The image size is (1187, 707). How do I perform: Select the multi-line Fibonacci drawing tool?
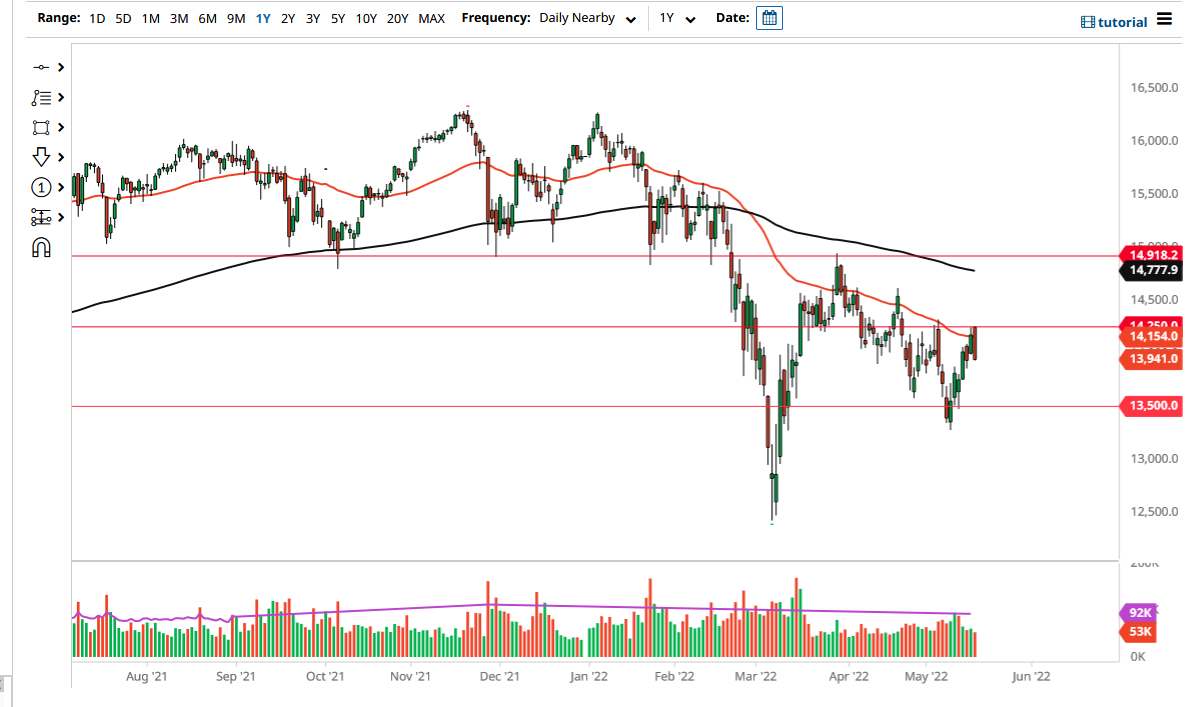point(40,97)
